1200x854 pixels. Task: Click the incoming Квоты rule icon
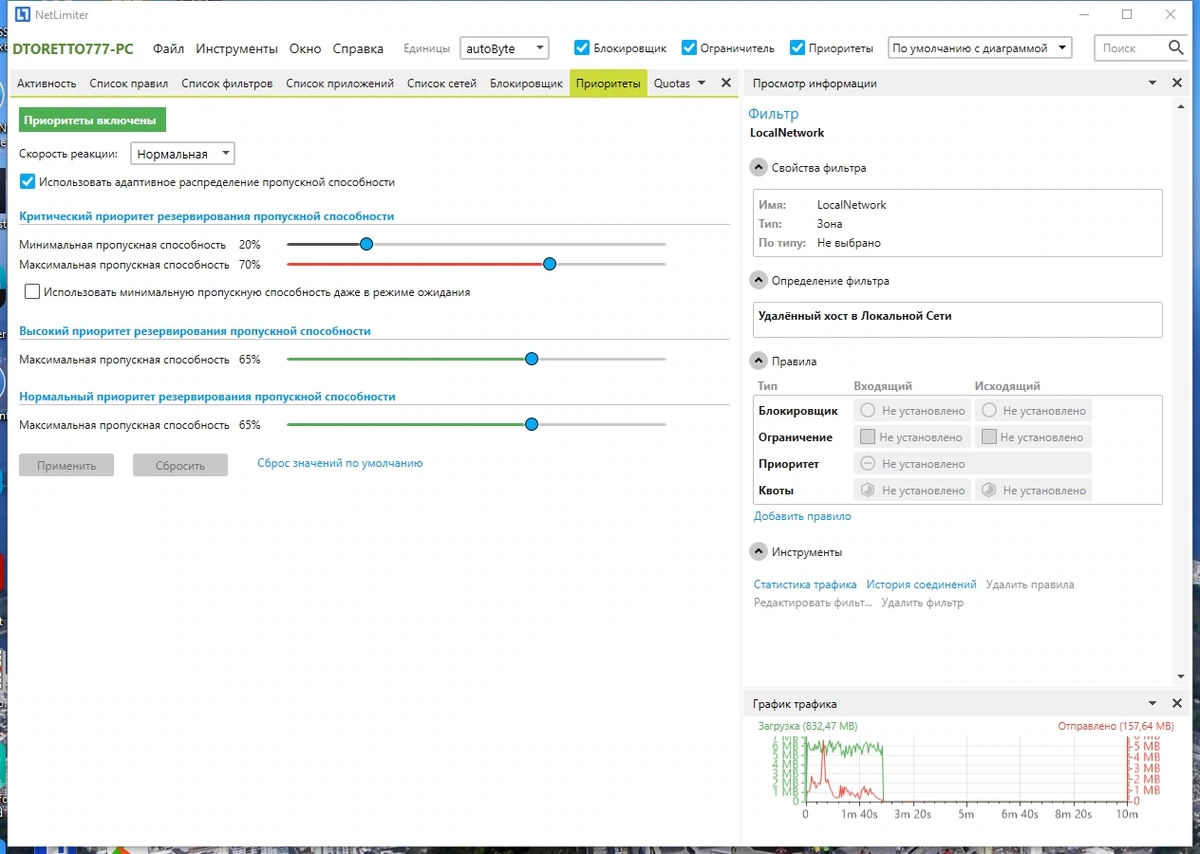(868, 490)
